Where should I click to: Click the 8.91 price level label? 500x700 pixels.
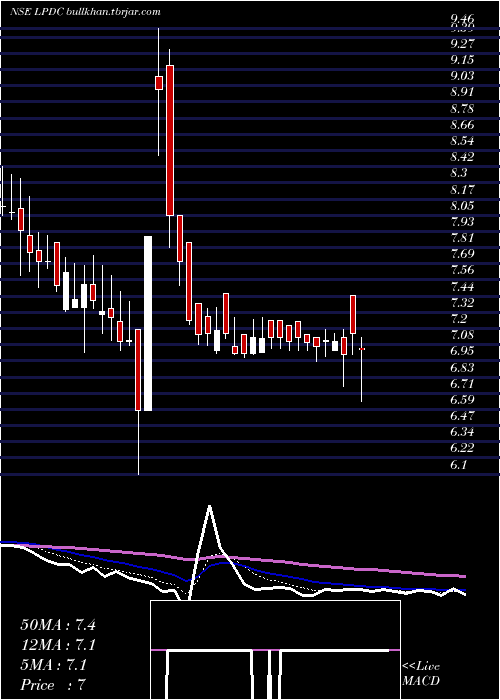pos(462,92)
